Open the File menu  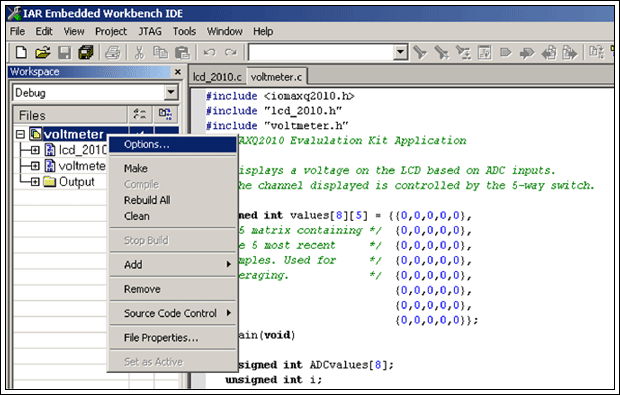(x=17, y=31)
